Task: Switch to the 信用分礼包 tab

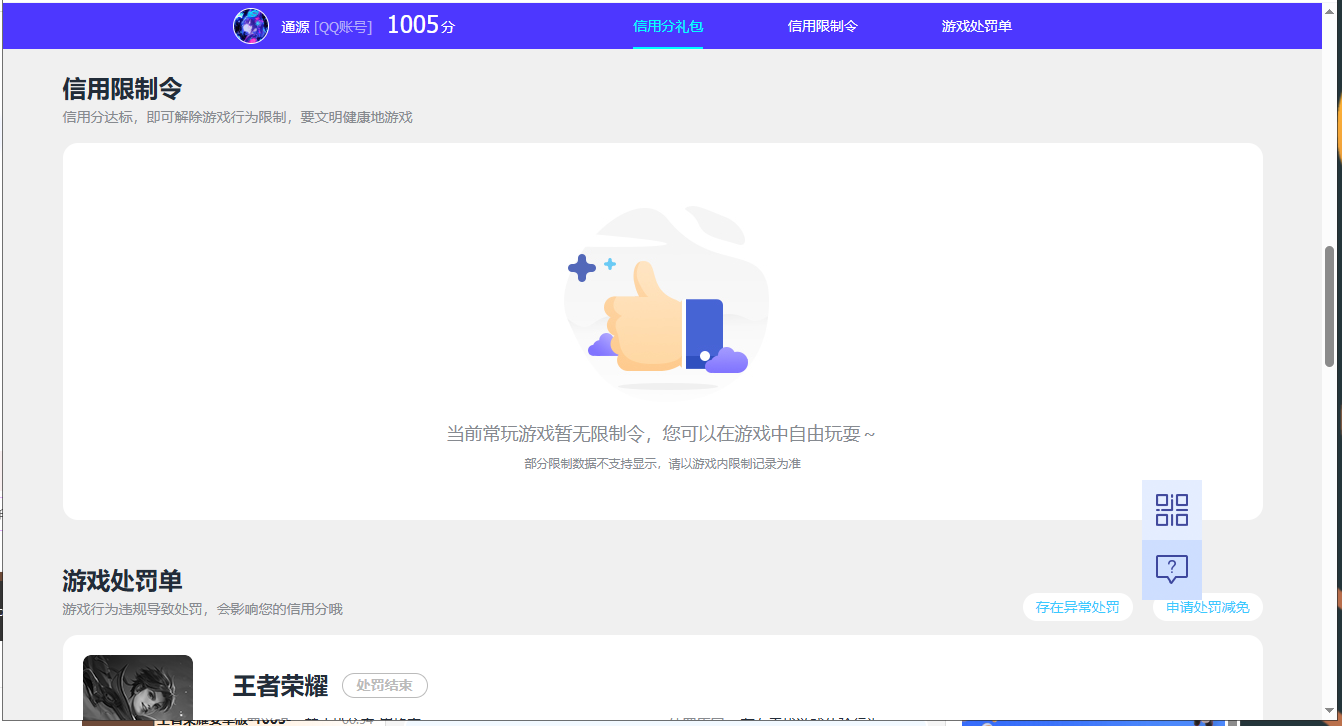Action: click(x=668, y=26)
